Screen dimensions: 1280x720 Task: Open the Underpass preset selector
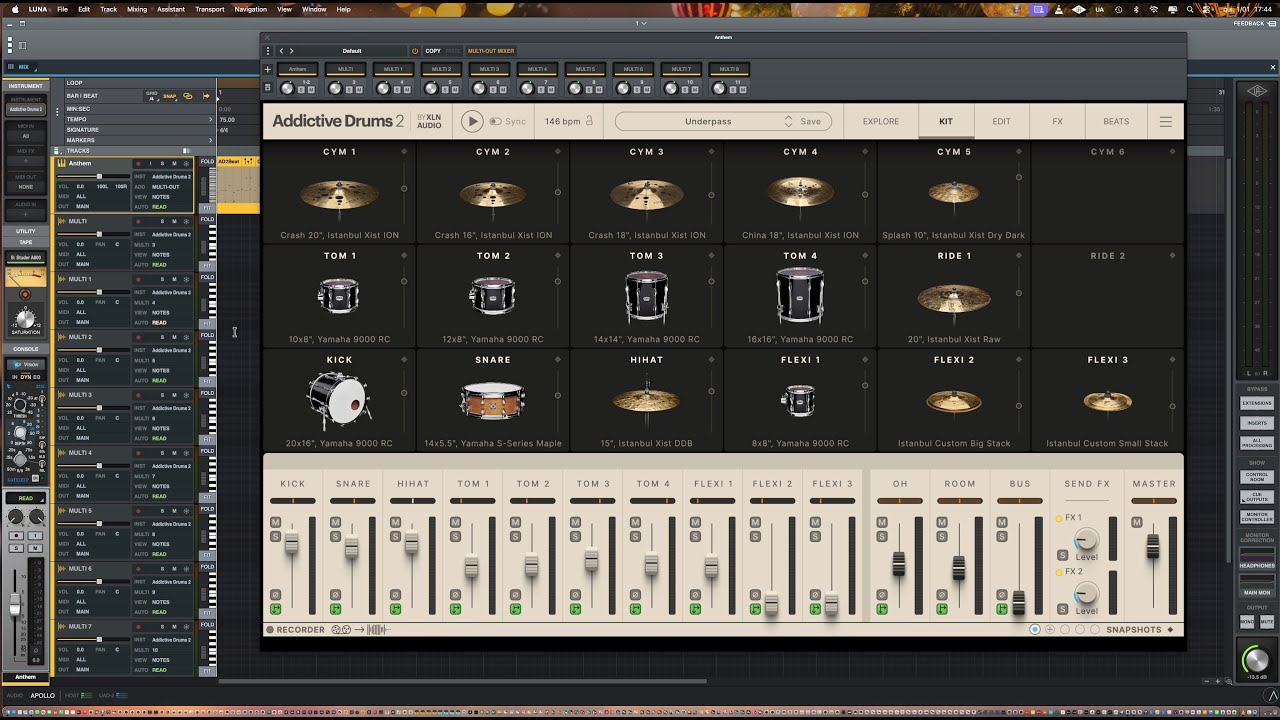coord(708,121)
